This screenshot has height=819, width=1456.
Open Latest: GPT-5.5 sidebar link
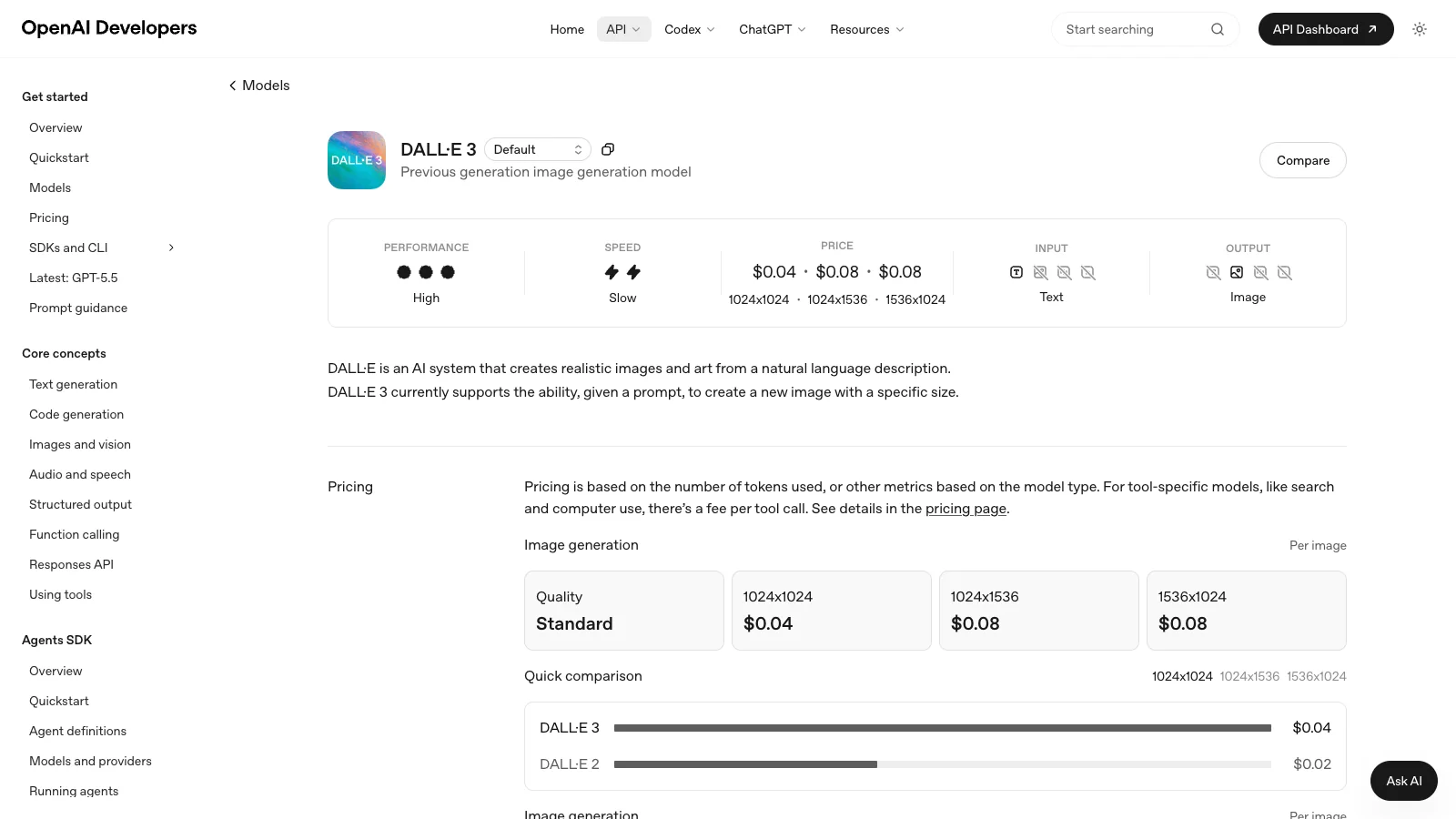[x=74, y=278]
